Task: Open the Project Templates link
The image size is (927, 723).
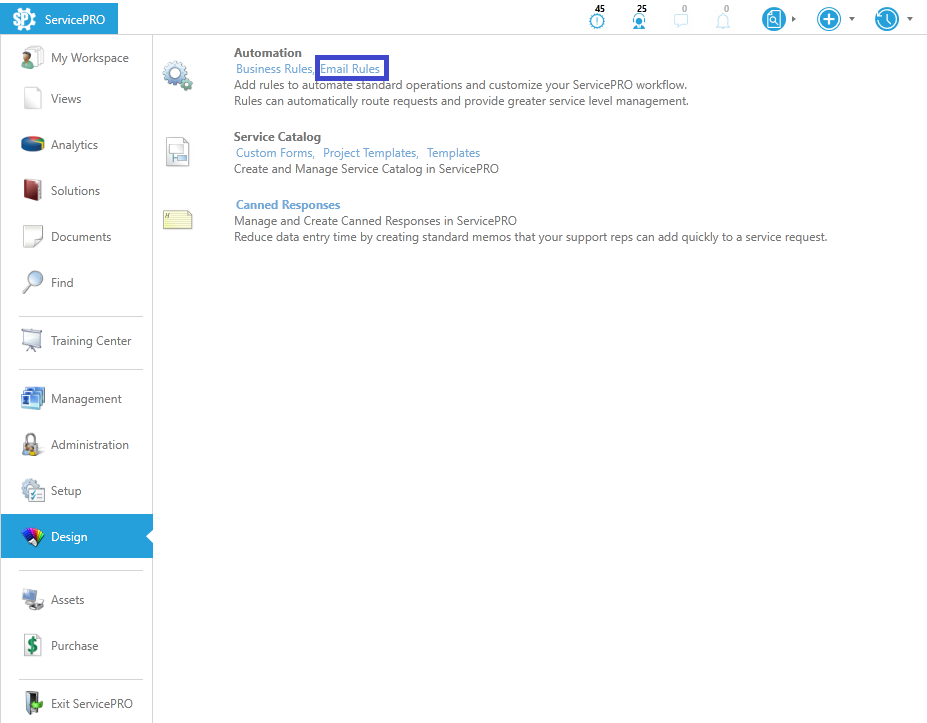Action: click(369, 153)
